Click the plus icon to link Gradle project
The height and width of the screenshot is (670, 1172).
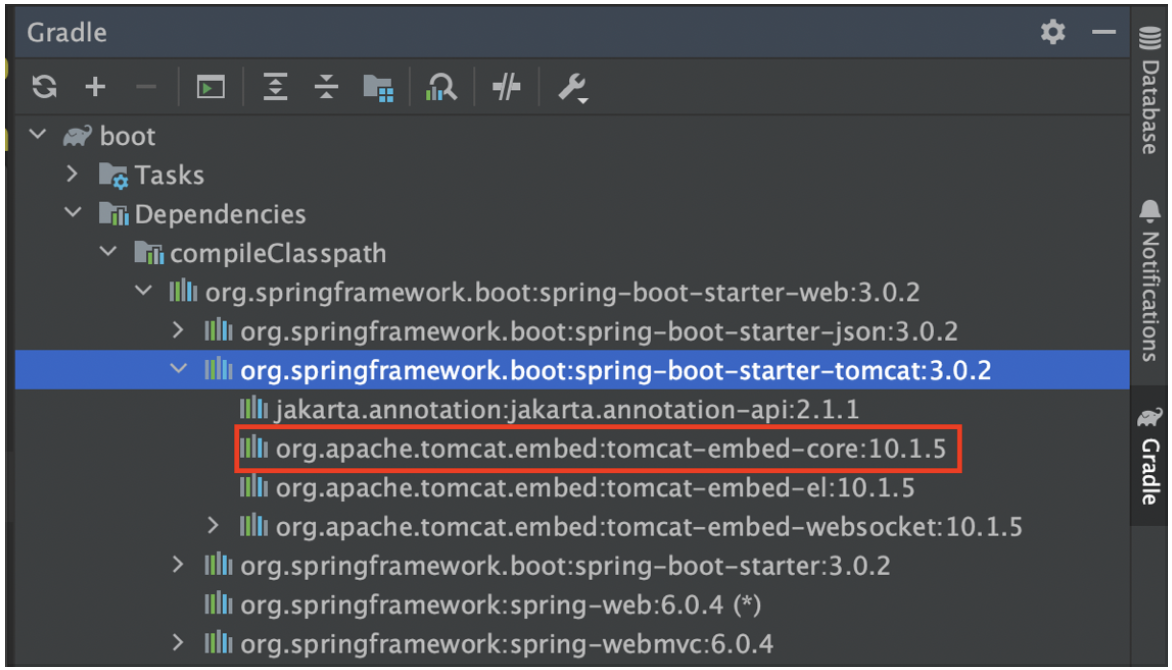tap(95, 87)
